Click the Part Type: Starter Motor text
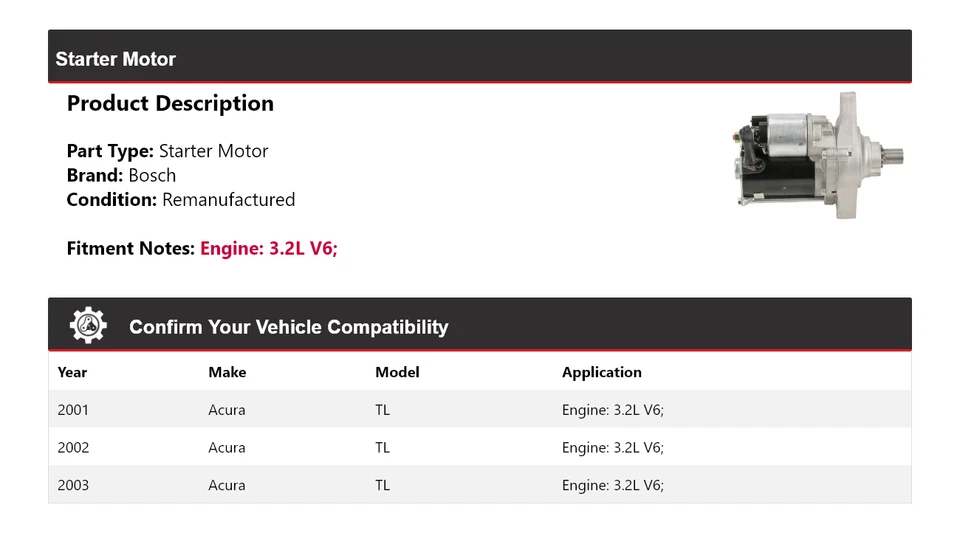The image size is (960, 533). (167, 151)
